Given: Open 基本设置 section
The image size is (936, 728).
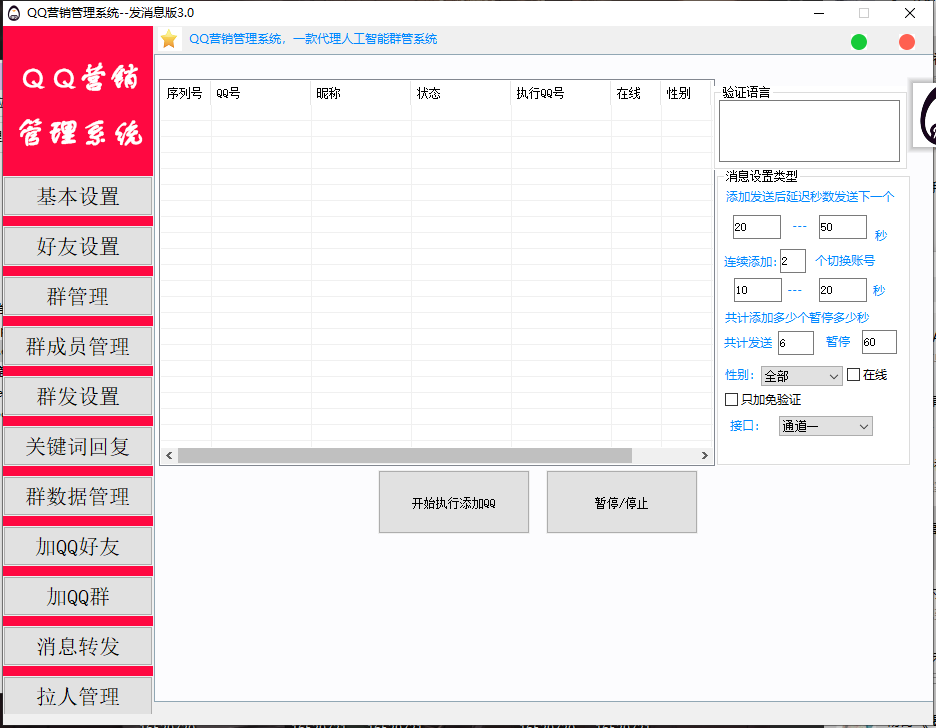Looking at the screenshot, I should click(x=78, y=196).
